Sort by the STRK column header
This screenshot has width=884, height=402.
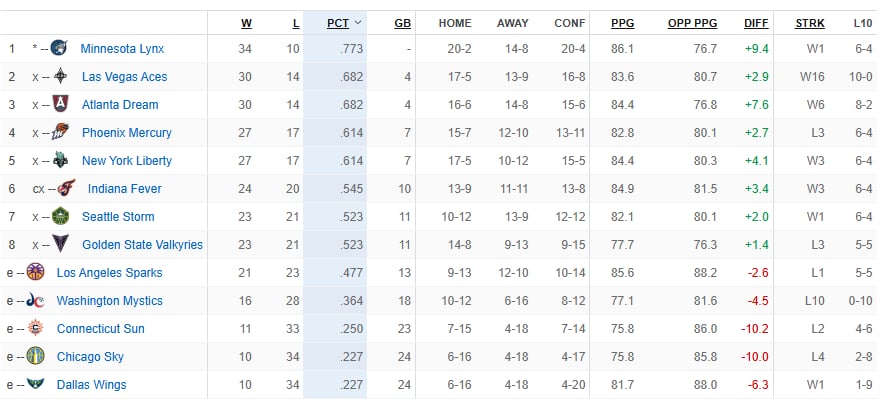(x=810, y=24)
